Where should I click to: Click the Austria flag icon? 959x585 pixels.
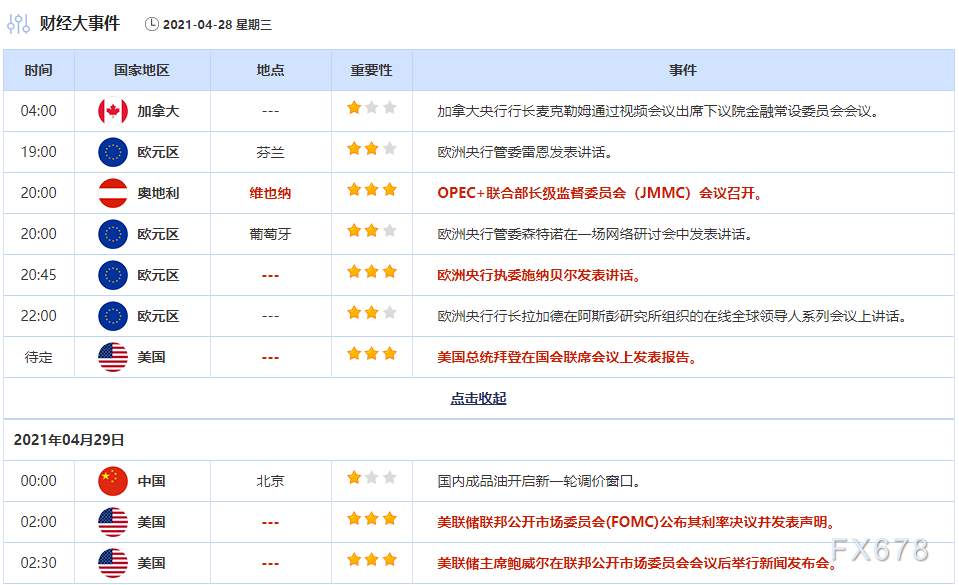(x=113, y=193)
